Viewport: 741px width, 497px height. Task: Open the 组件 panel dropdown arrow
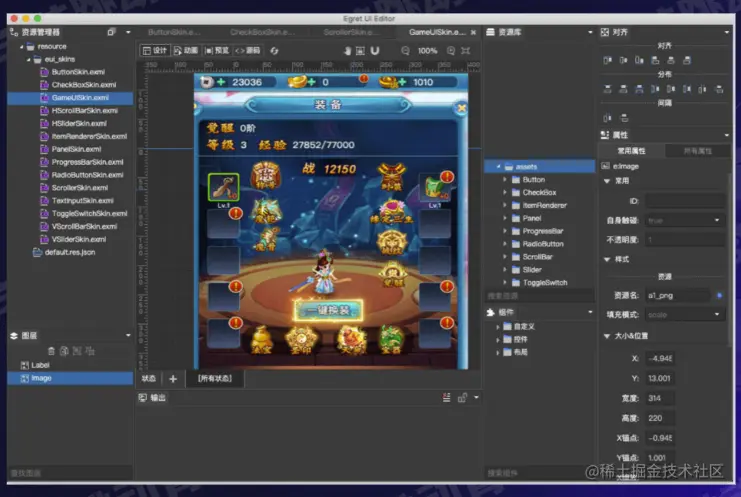(590, 312)
